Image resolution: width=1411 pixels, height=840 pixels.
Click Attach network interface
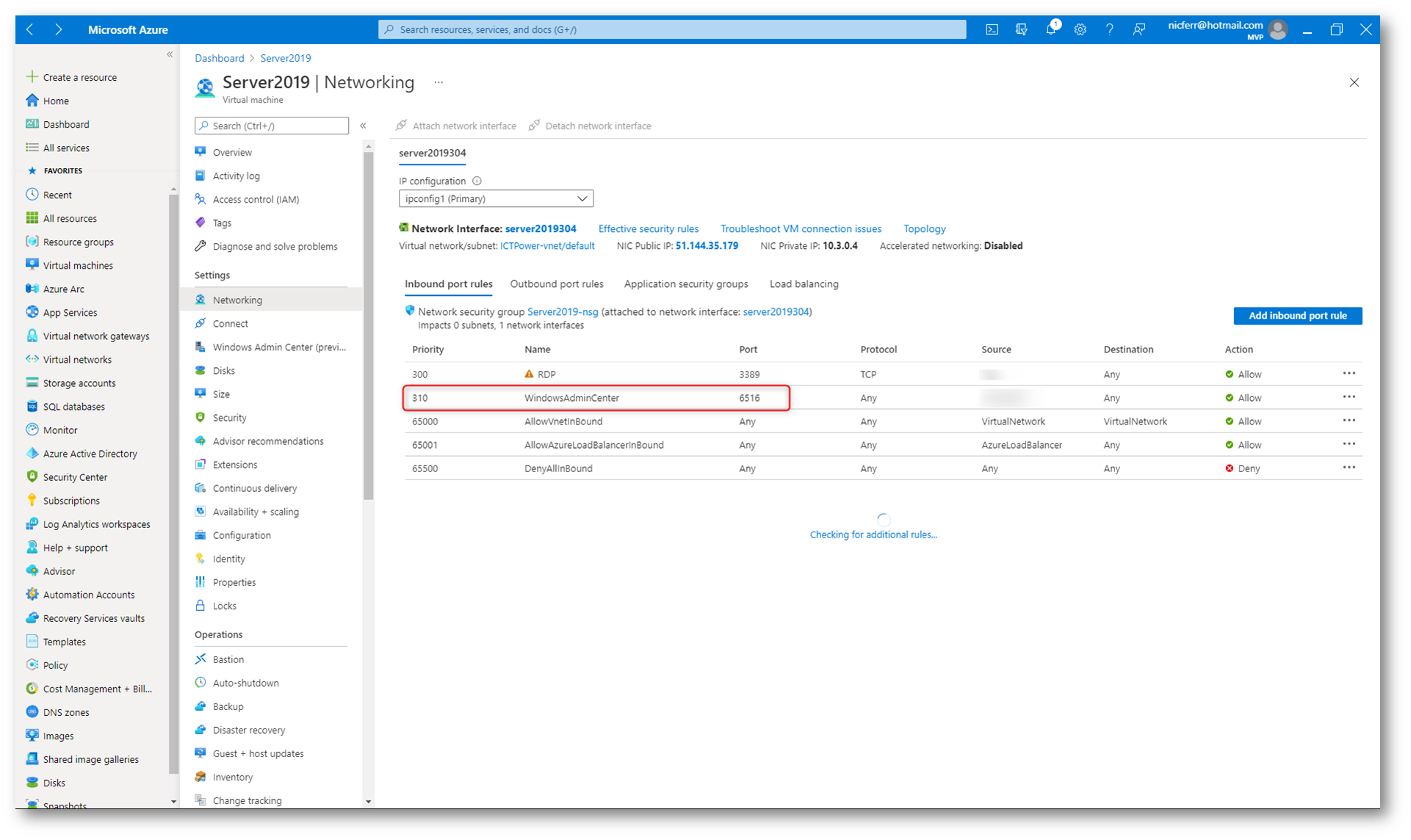(x=456, y=126)
